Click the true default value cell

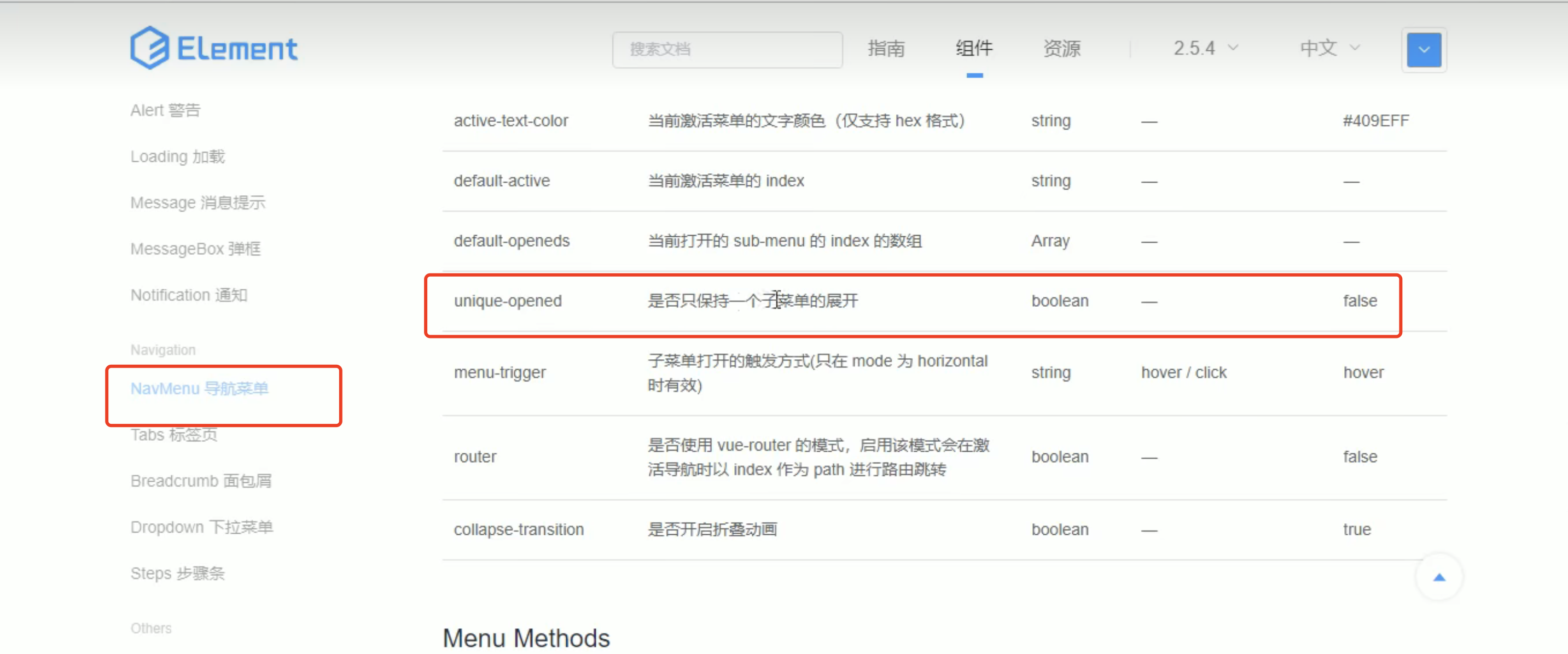tap(1357, 529)
